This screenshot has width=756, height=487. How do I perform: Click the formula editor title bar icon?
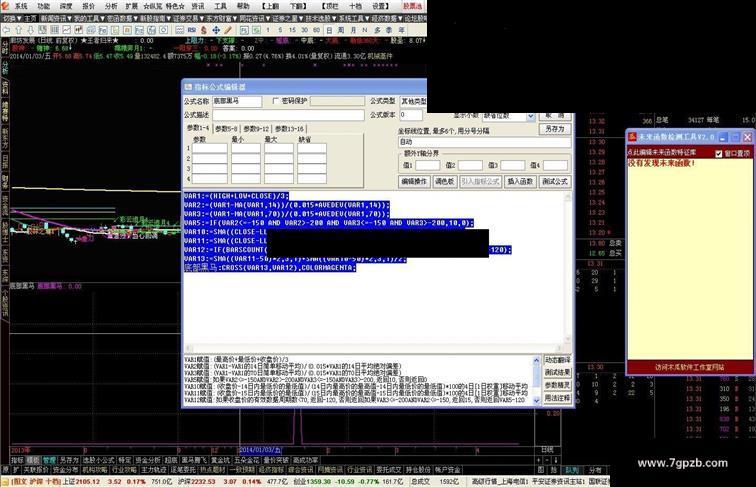[188, 87]
